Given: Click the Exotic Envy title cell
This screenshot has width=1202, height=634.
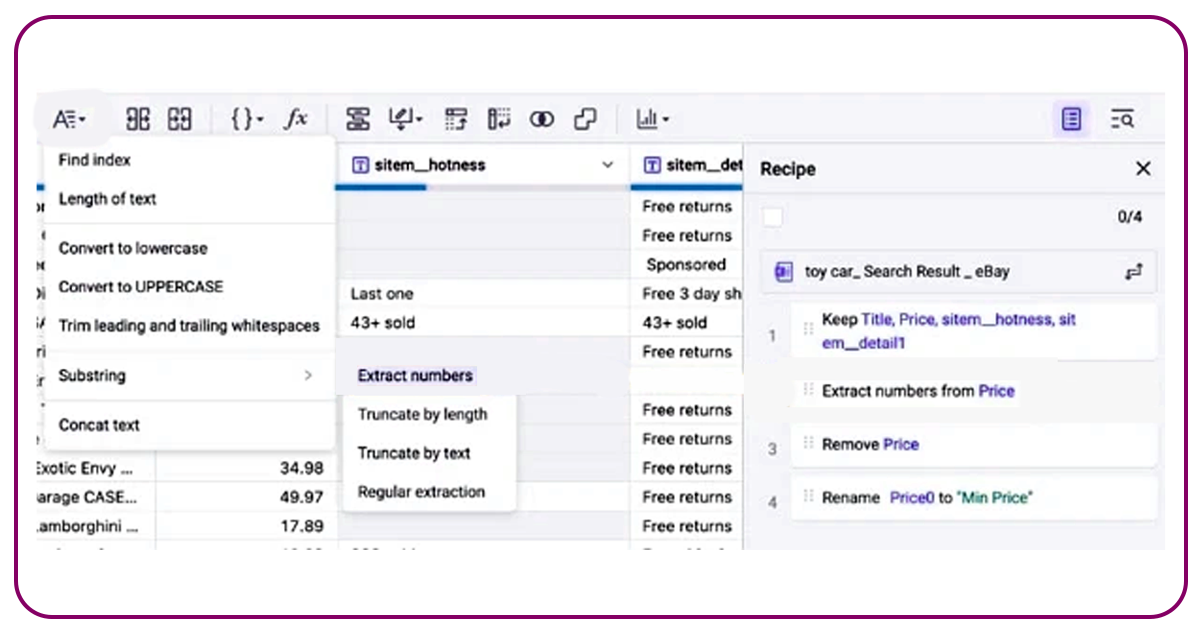Looking at the screenshot, I should [96, 468].
